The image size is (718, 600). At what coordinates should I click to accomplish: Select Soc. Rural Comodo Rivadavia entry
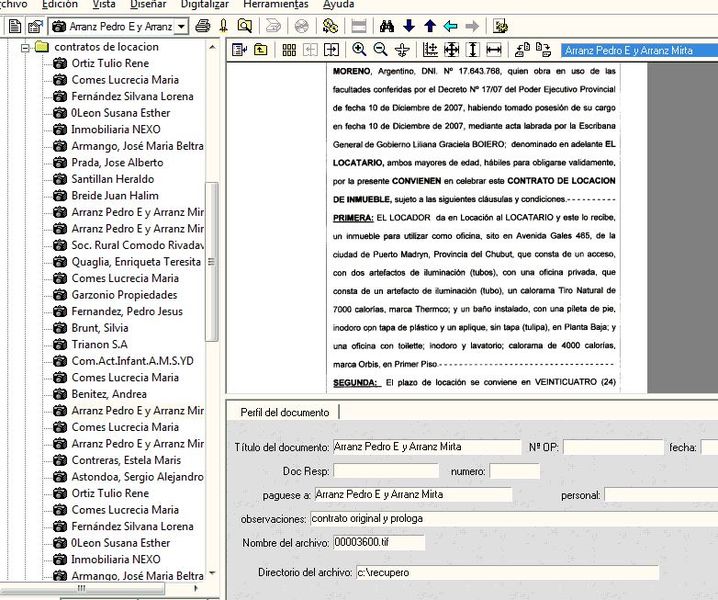(137, 245)
